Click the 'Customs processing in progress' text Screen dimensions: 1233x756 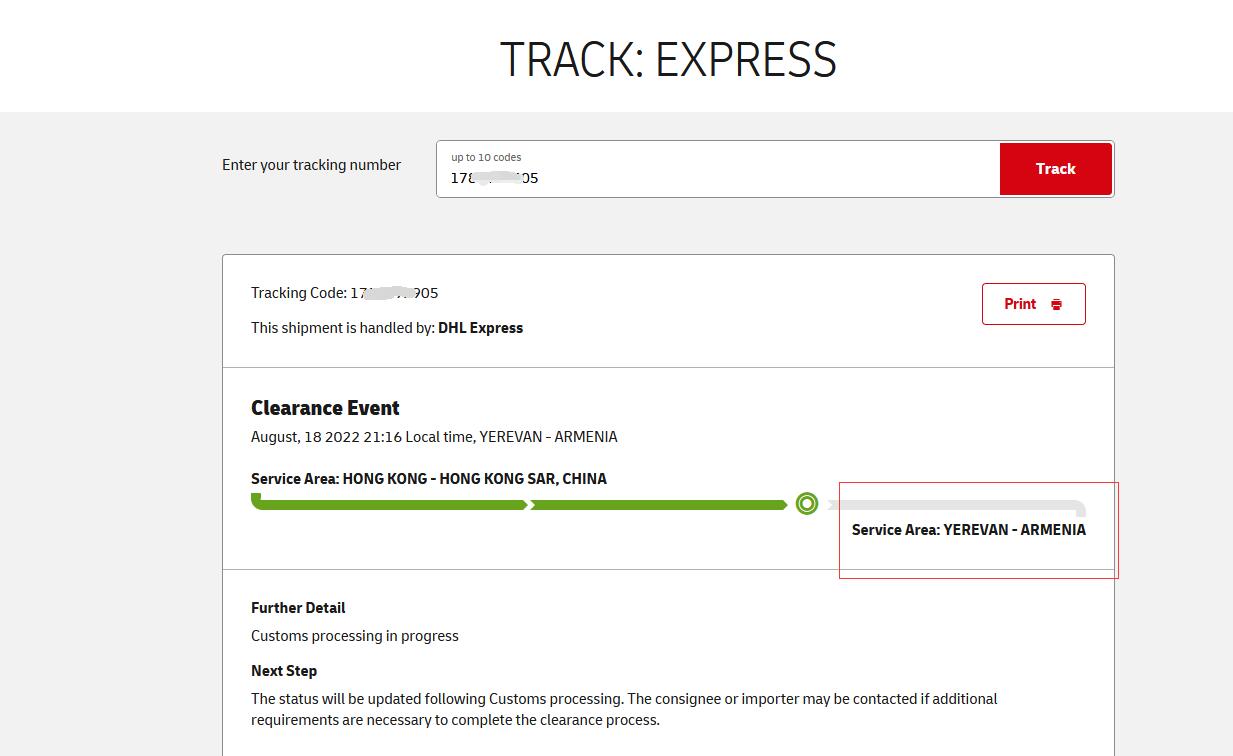tap(355, 636)
